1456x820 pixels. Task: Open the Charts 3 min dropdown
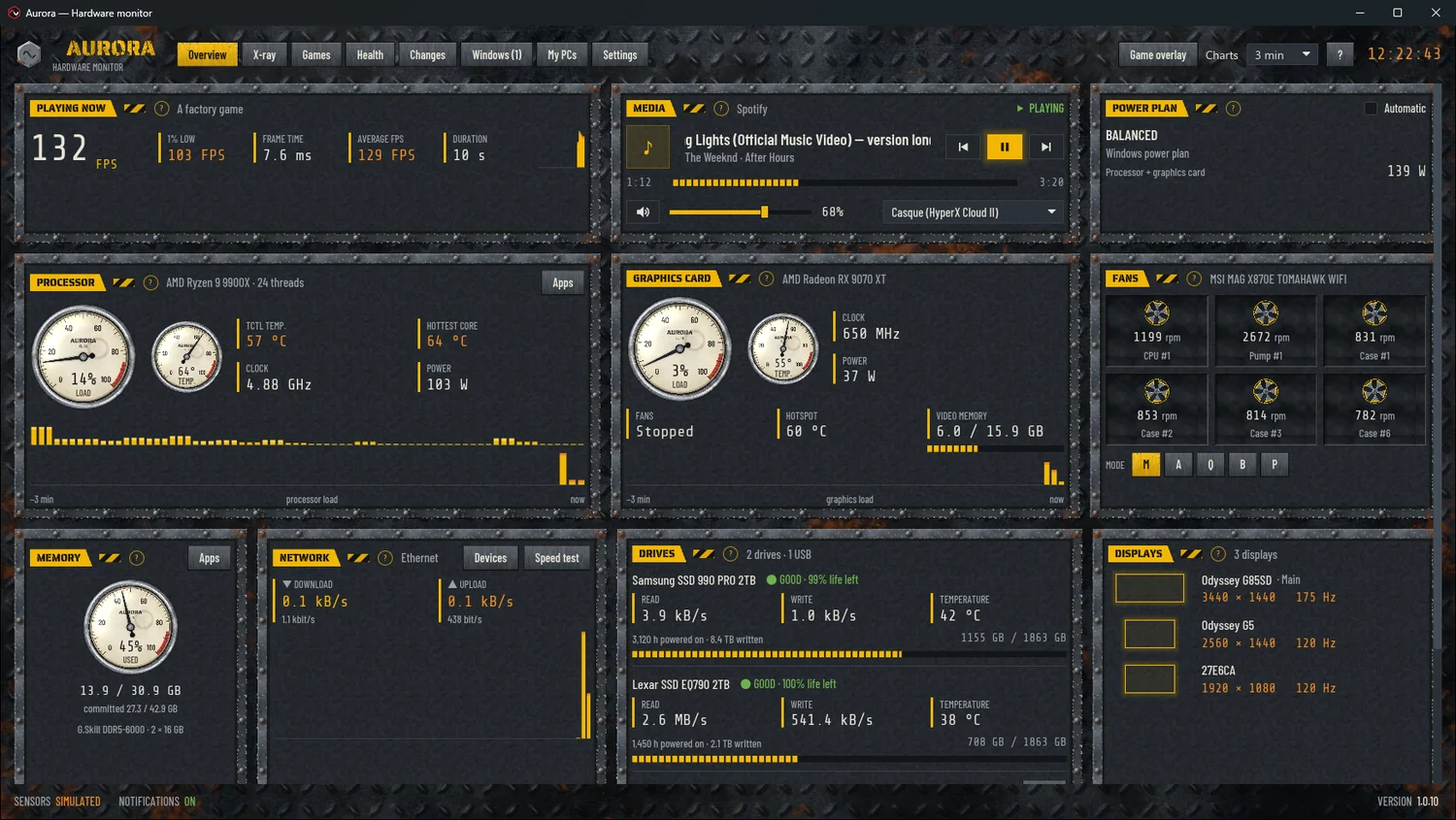(1282, 55)
